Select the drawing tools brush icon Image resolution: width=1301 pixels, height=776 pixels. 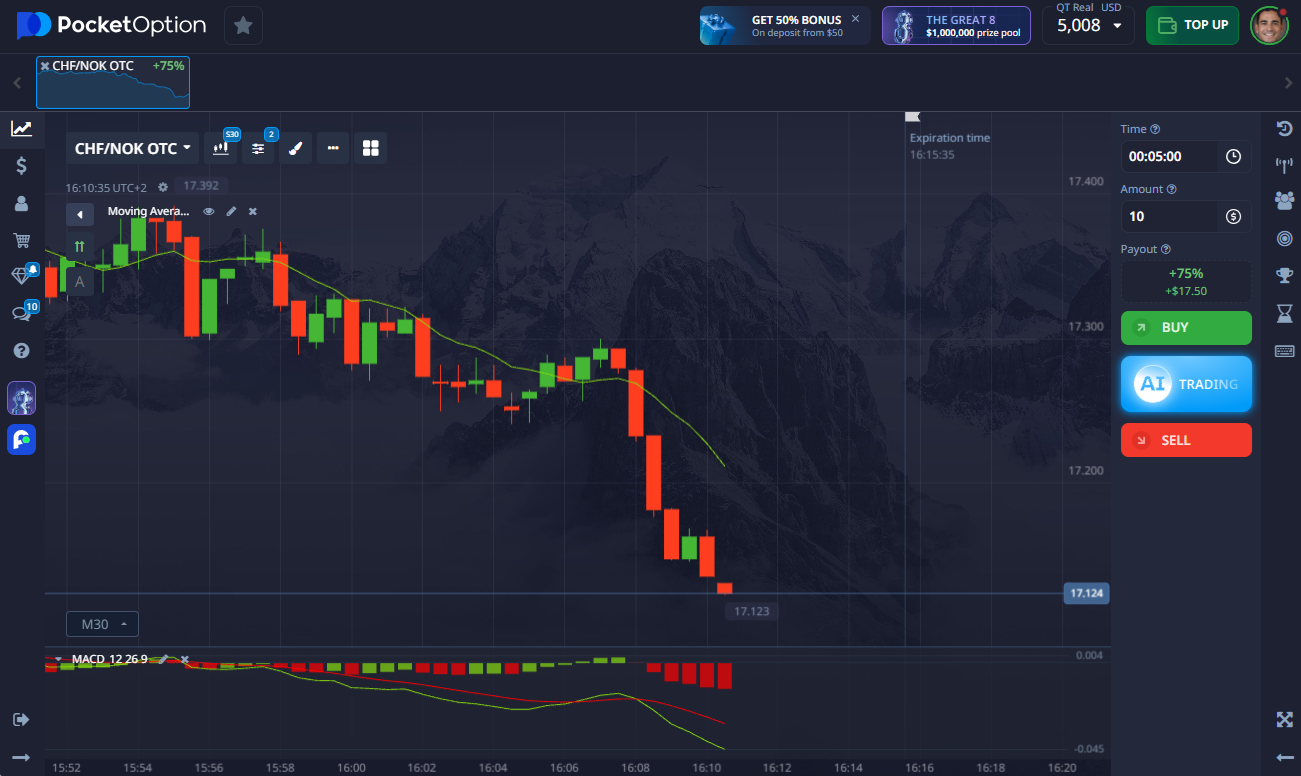click(x=295, y=148)
